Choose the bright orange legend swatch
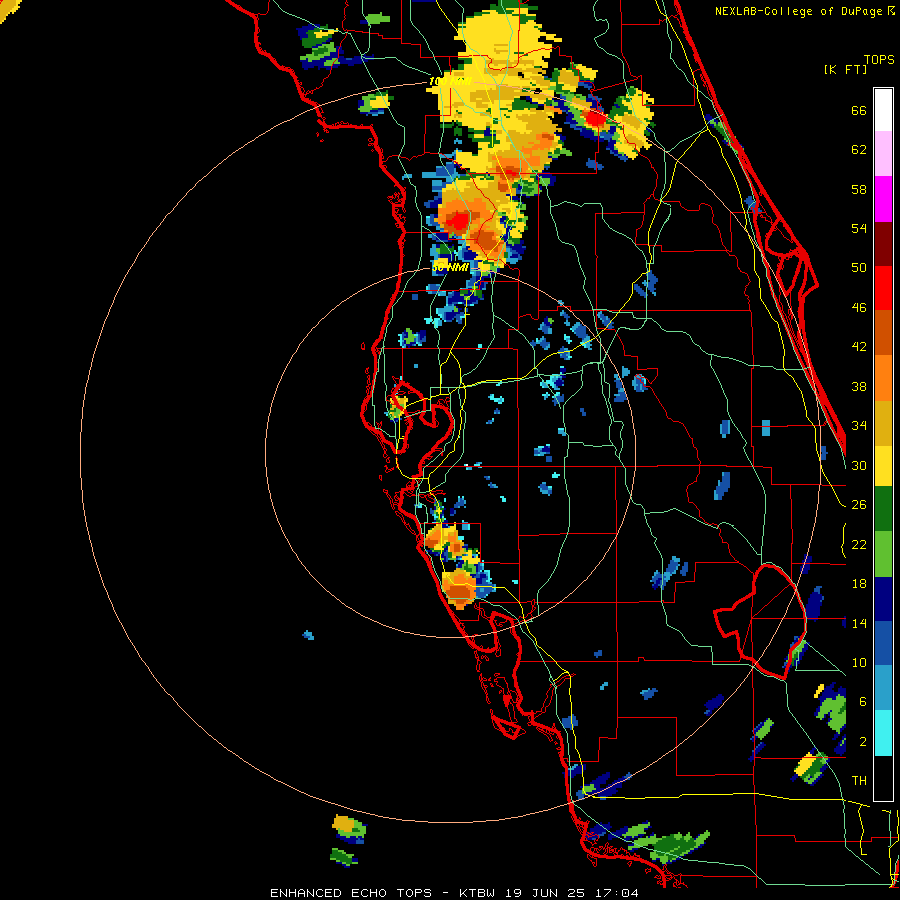The image size is (900, 900). pyautogui.click(x=883, y=378)
